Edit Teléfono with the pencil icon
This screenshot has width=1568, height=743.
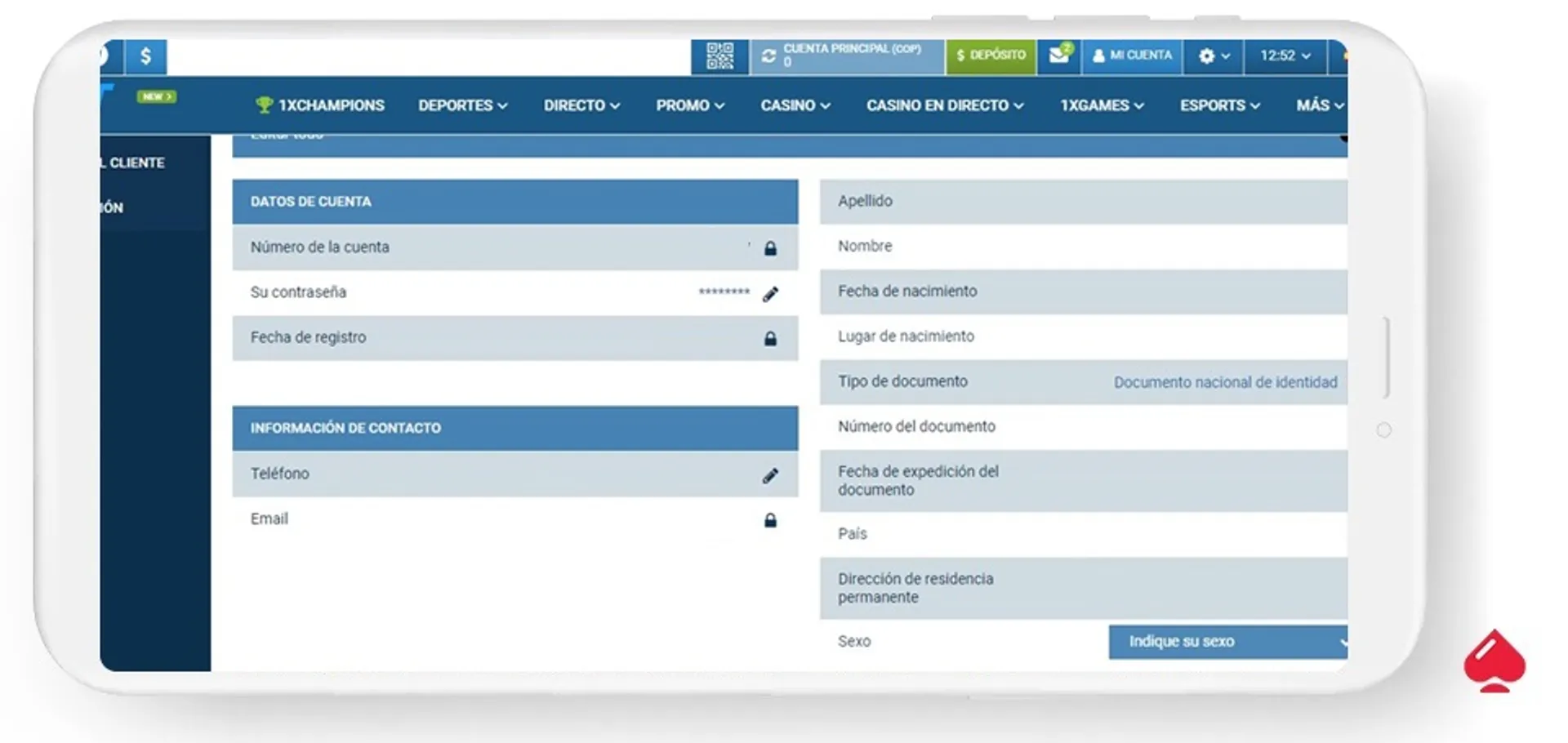[x=770, y=475]
